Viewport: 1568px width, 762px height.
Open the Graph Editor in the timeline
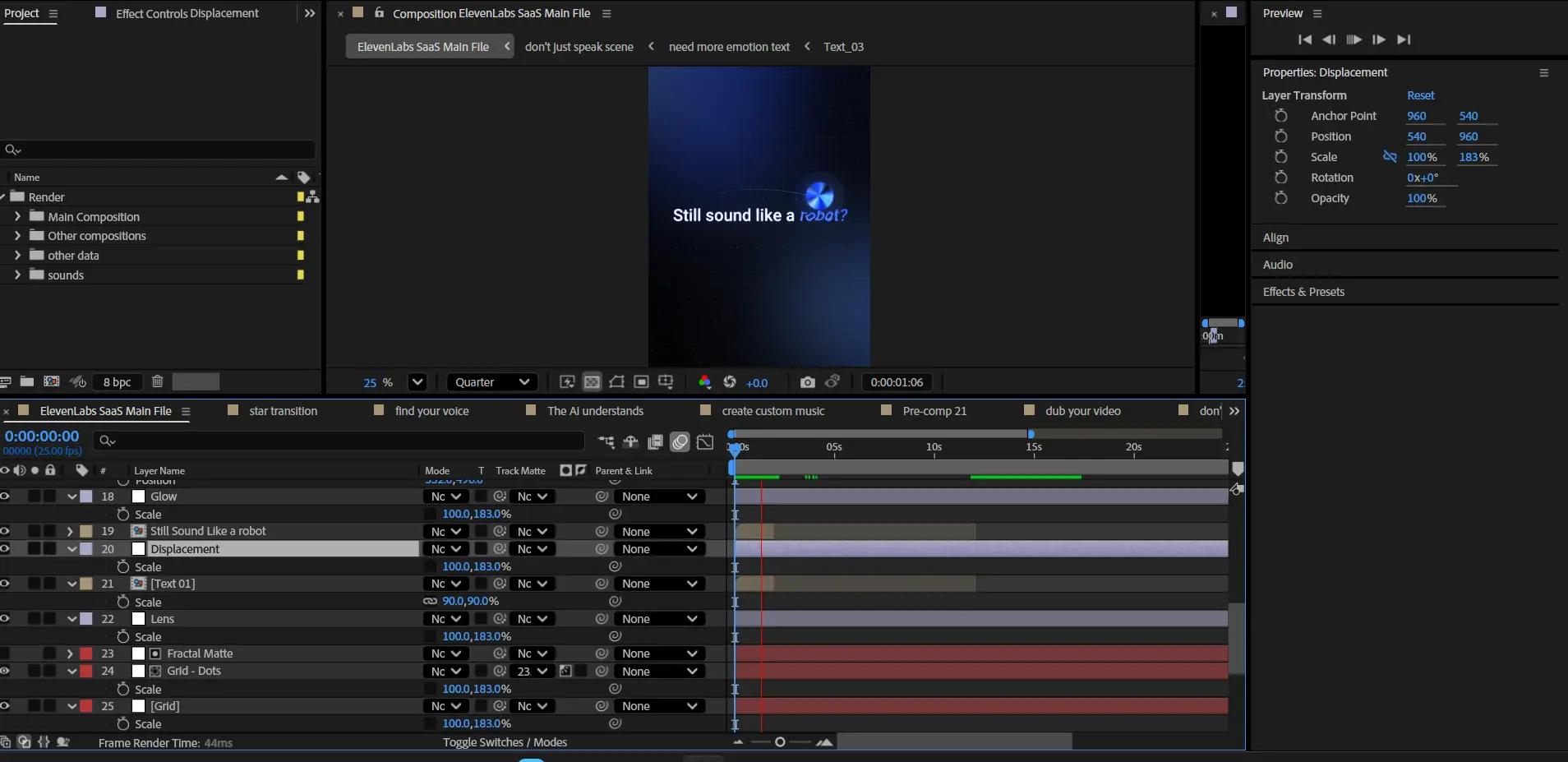(x=705, y=442)
